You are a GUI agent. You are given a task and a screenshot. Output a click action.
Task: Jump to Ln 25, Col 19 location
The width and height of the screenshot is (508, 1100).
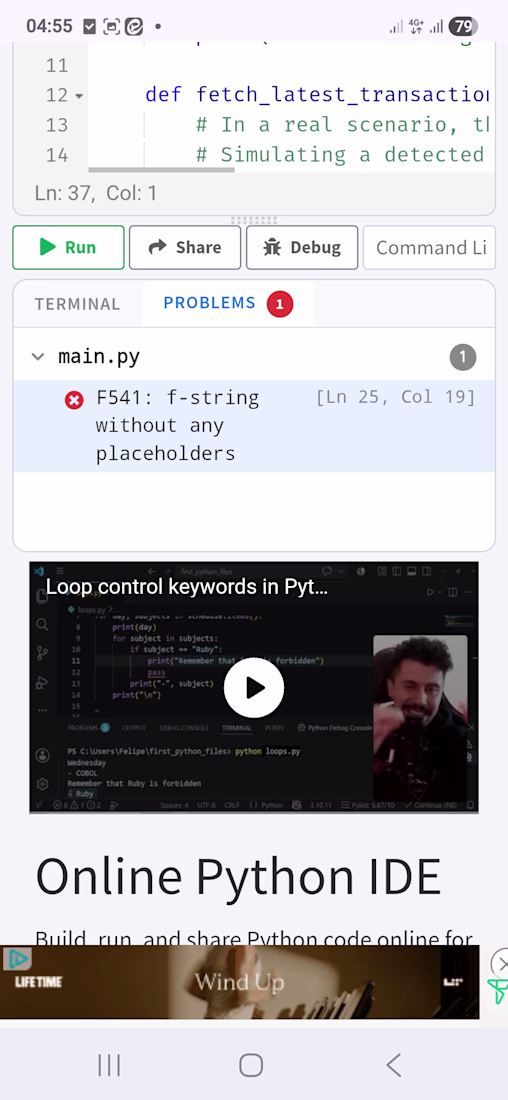(396, 398)
